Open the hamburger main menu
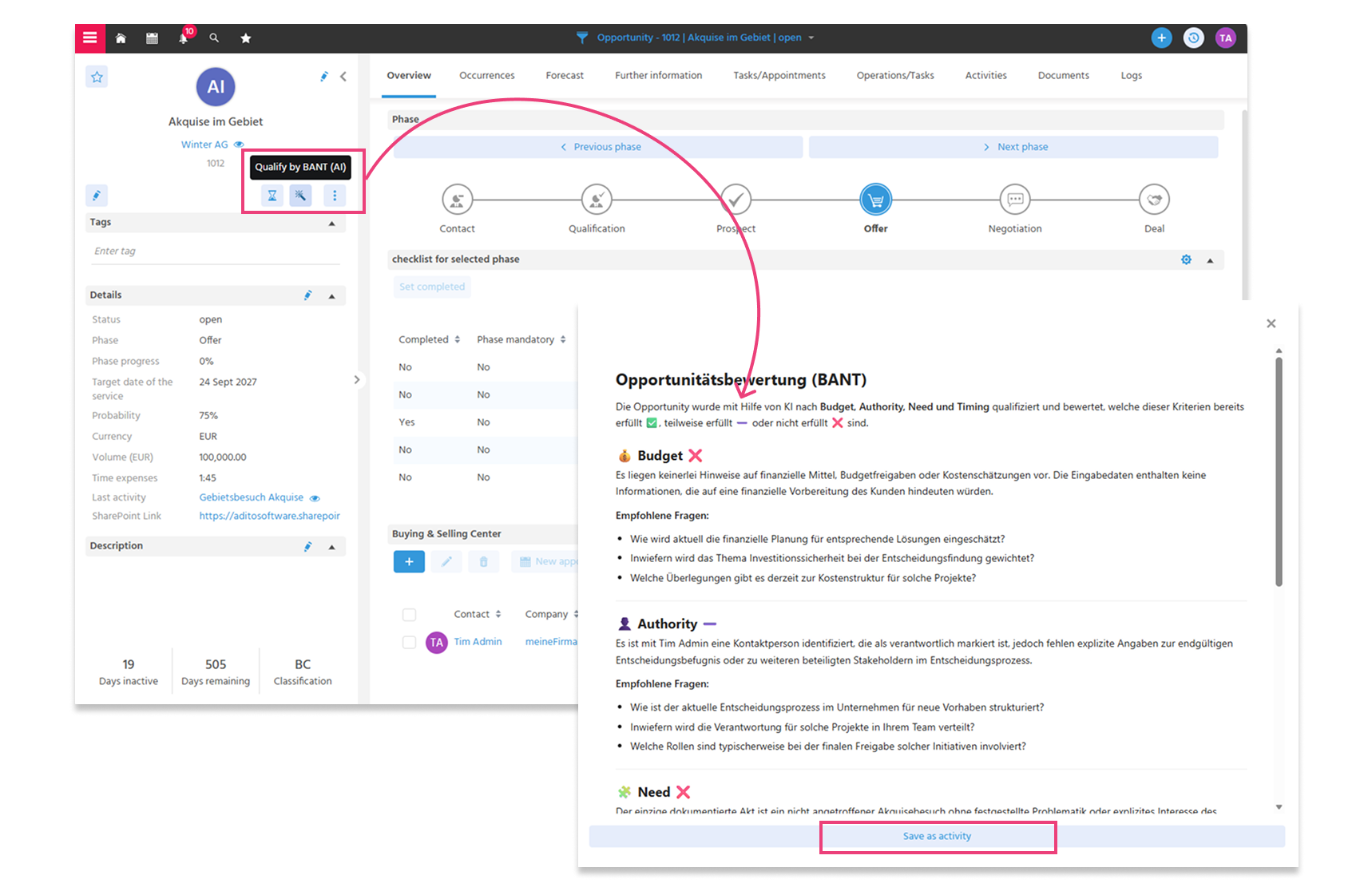Image resolution: width=1372 pixels, height=891 pixels. pyautogui.click(x=89, y=38)
